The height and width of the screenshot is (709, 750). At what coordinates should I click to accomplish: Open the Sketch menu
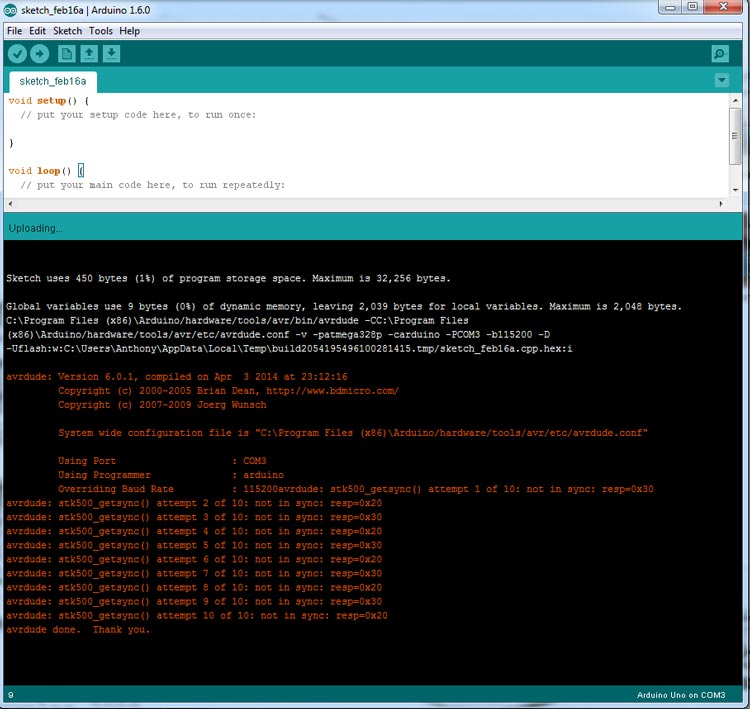click(67, 31)
